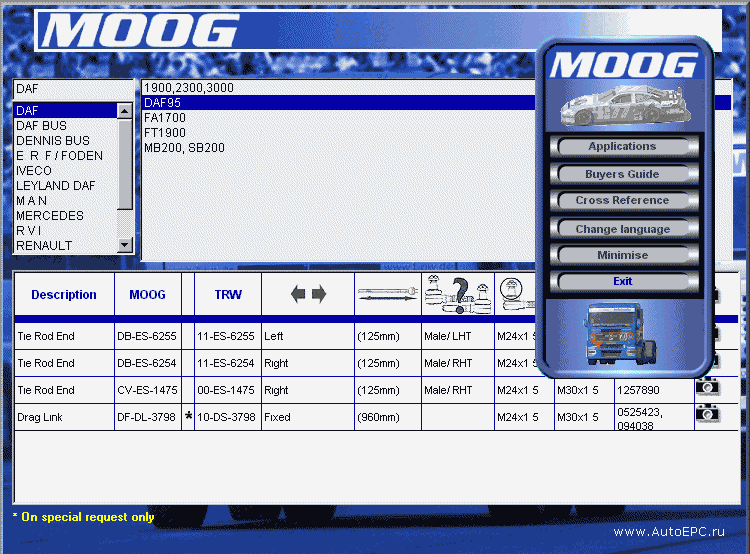Click the blue truck image in menu

(x=620, y=333)
